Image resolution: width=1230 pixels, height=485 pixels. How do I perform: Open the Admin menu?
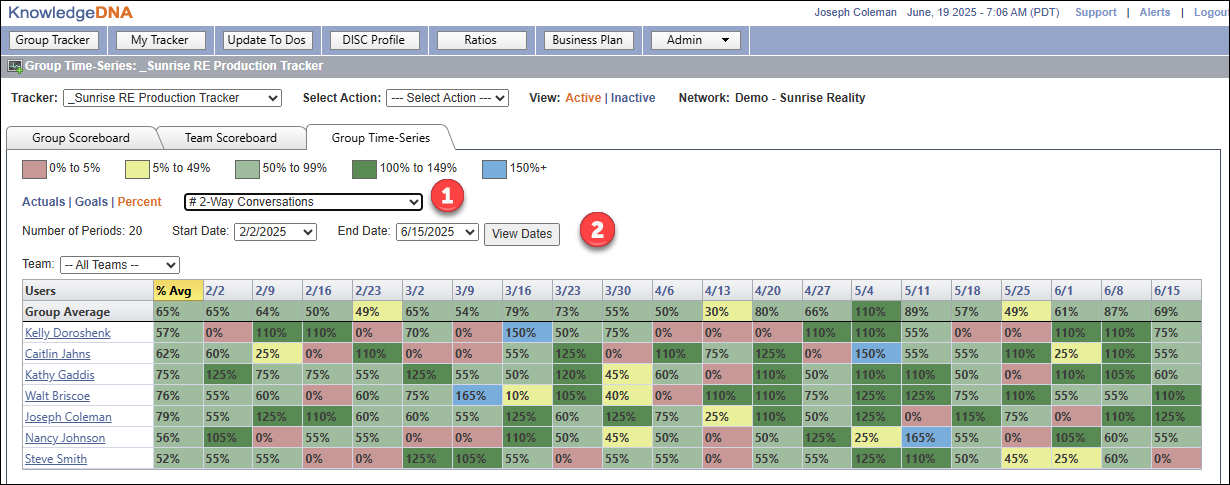tap(696, 40)
